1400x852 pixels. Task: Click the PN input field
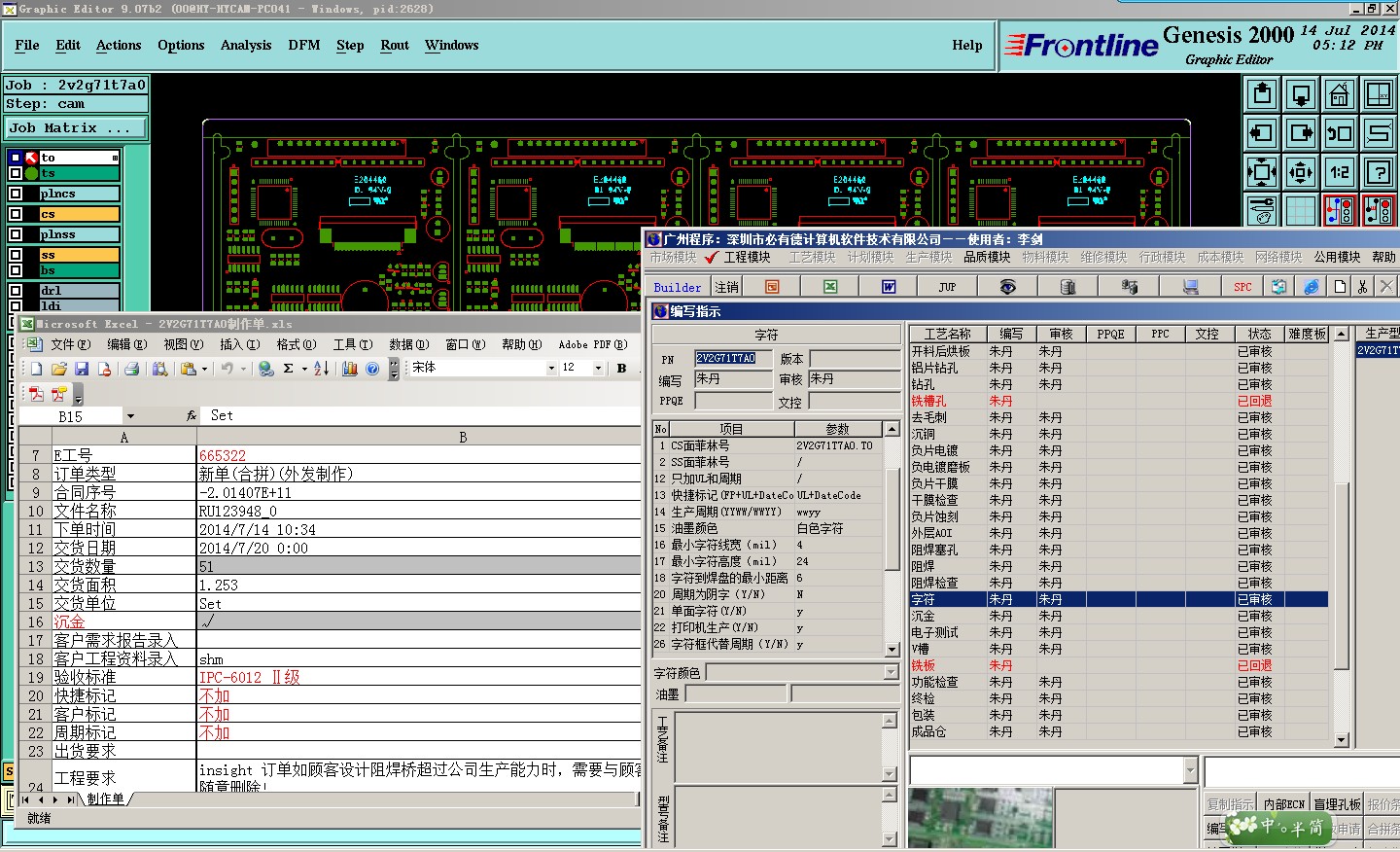(x=733, y=358)
